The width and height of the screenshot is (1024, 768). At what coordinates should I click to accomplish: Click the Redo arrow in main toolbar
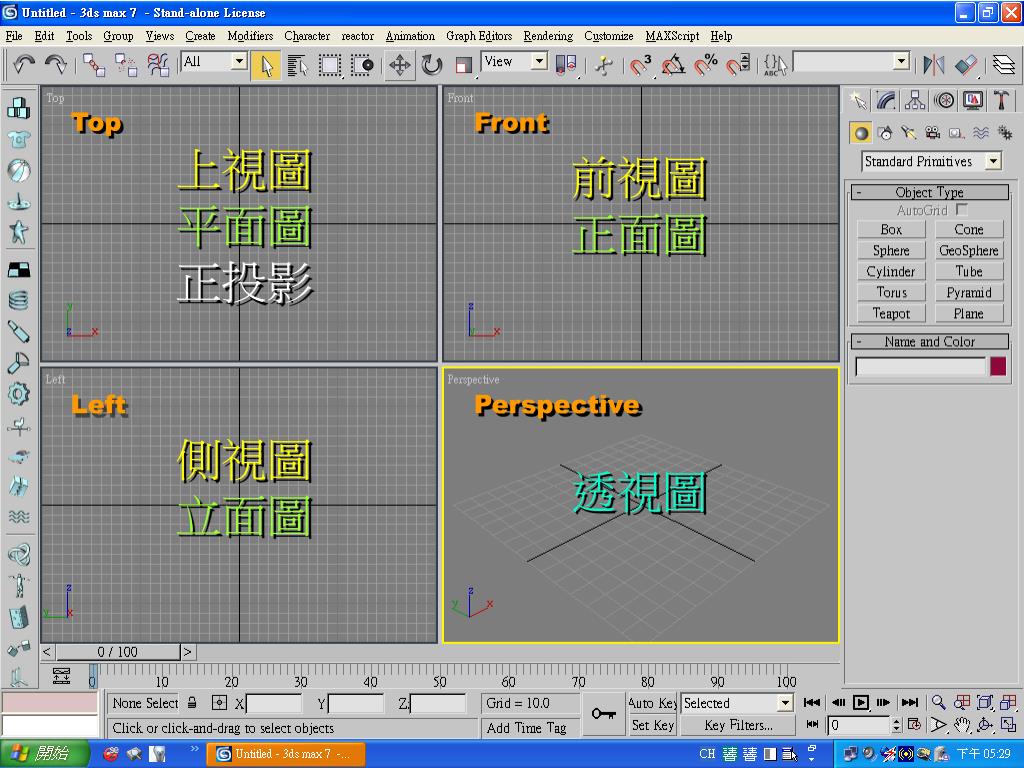click(56, 65)
